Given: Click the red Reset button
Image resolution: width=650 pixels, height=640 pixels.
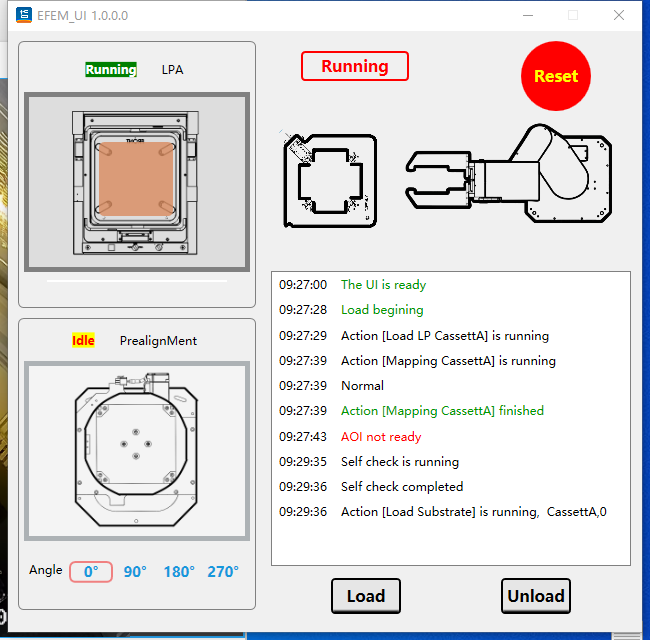Looking at the screenshot, I should pos(555,76).
